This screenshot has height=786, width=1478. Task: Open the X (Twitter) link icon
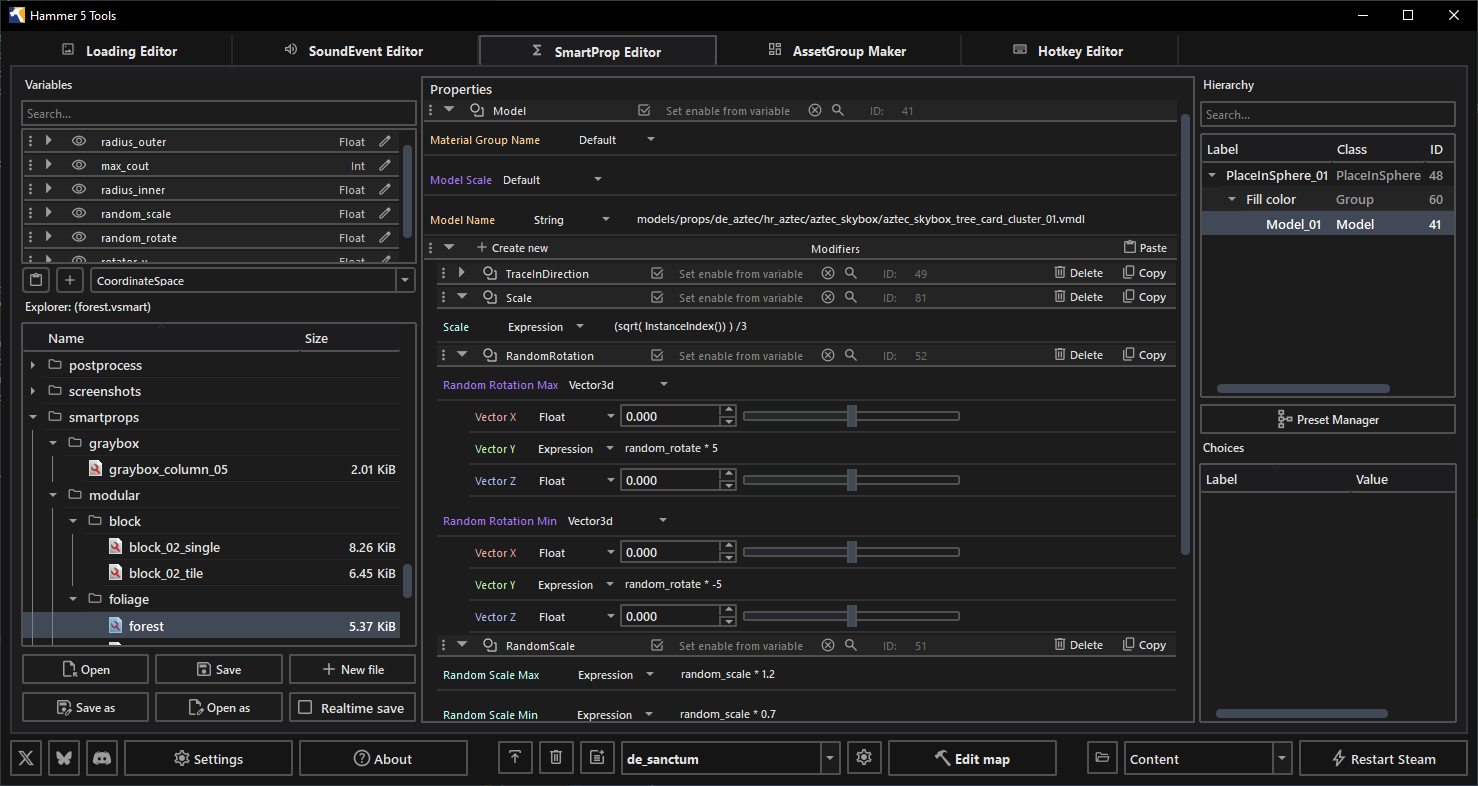[x=27, y=759]
